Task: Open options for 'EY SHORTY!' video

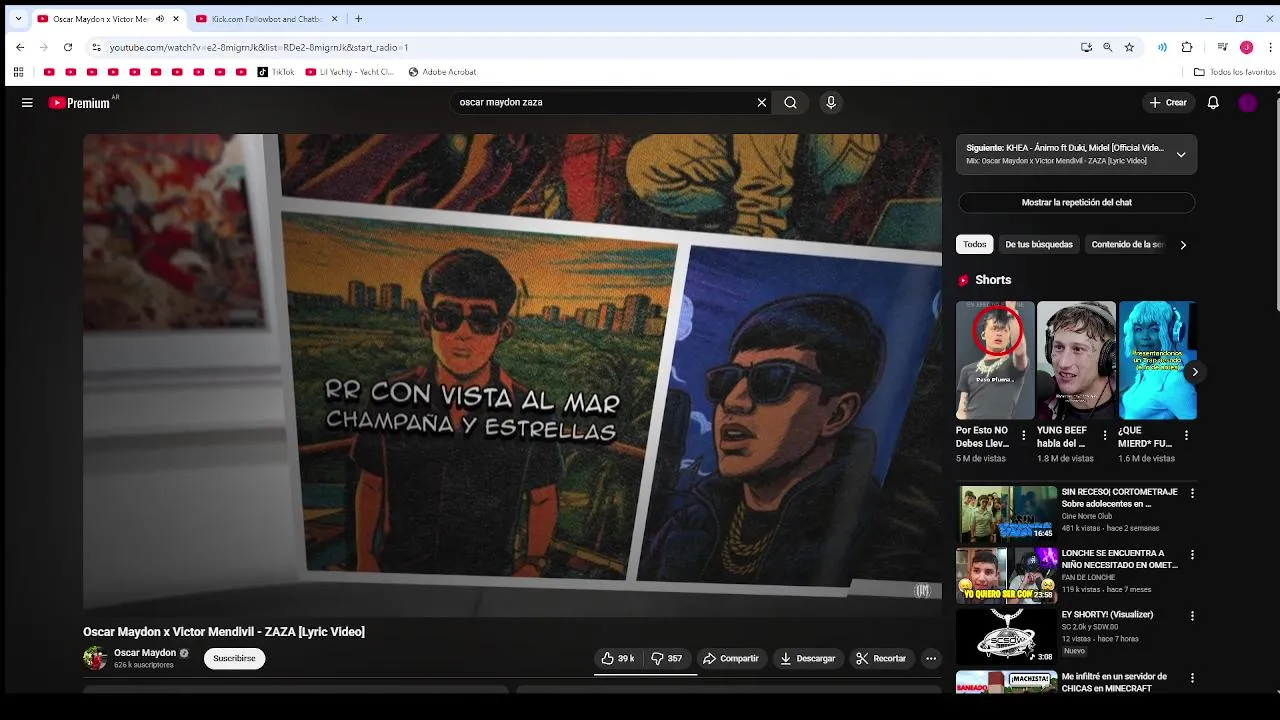Action: click(1192, 616)
